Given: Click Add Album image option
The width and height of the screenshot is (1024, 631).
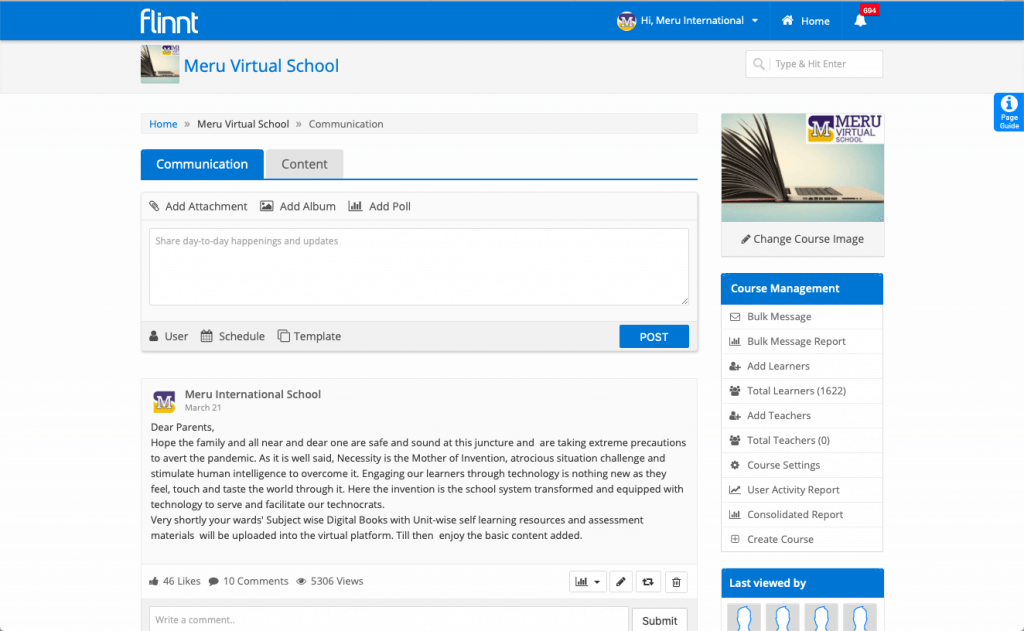Looking at the screenshot, I should [x=298, y=206].
